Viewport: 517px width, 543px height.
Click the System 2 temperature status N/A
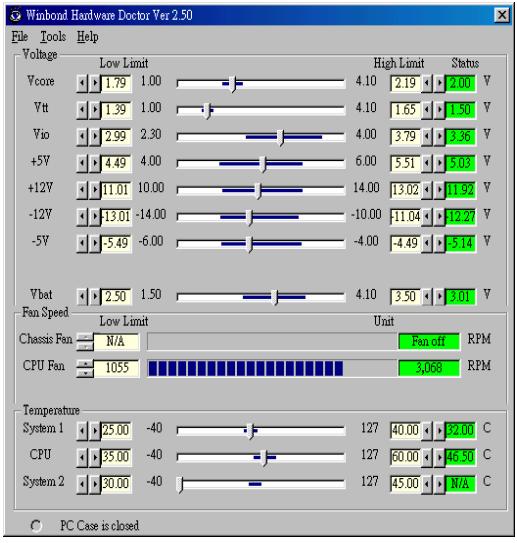[x=460, y=484]
